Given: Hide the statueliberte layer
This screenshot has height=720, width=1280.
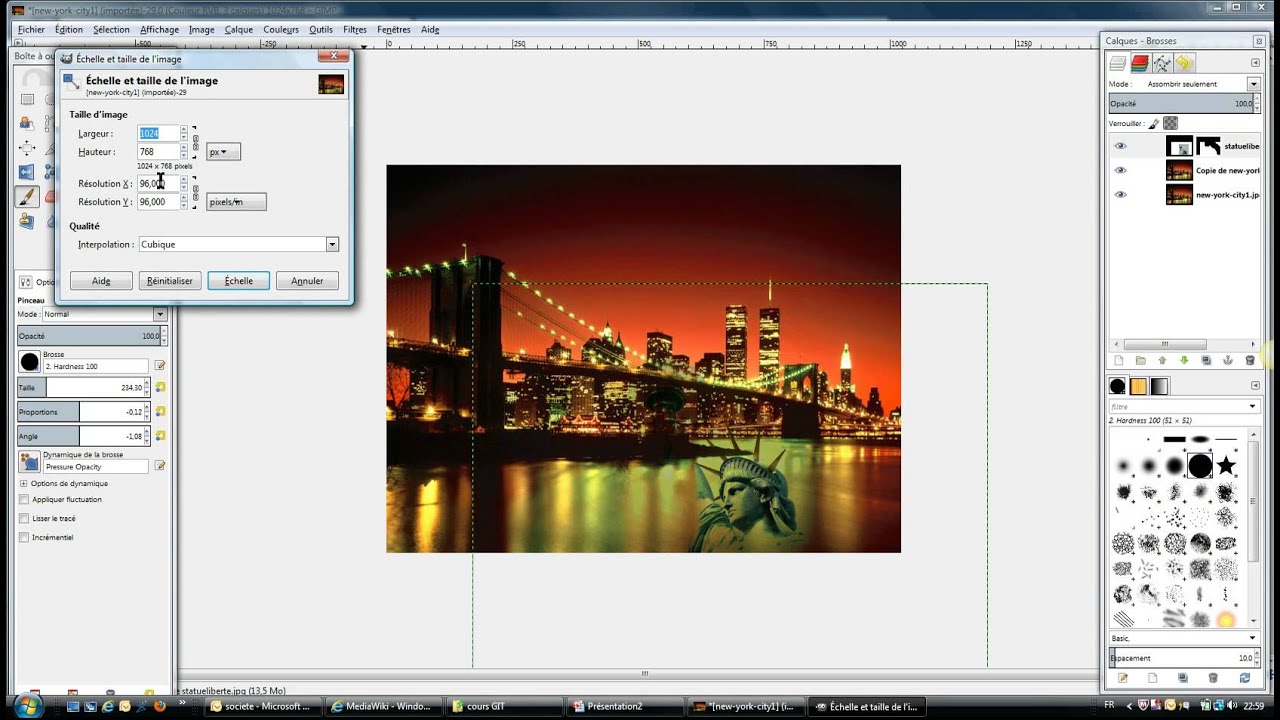Looking at the screenshot, I should [x=1120, y=146].
